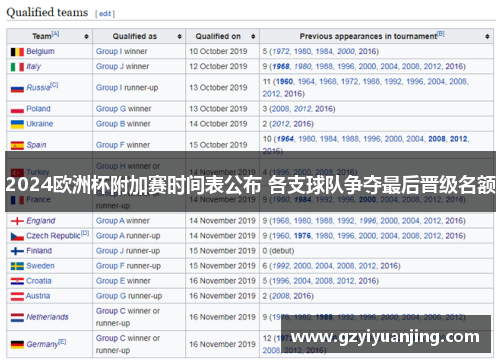Screen dimensions: 500x362
Task: Select the '15 October 2019' date cell
Action: click(222, 145)
